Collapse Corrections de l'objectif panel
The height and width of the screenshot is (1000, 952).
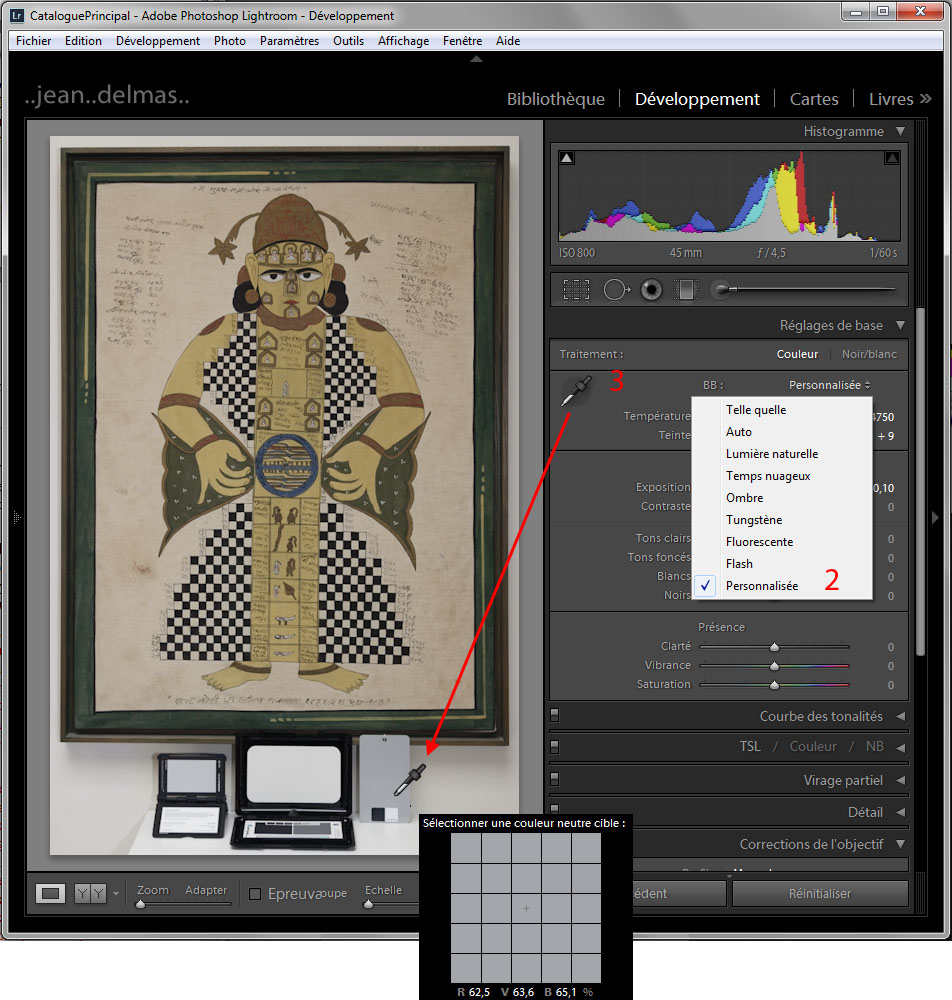click(x=900, y=844)
